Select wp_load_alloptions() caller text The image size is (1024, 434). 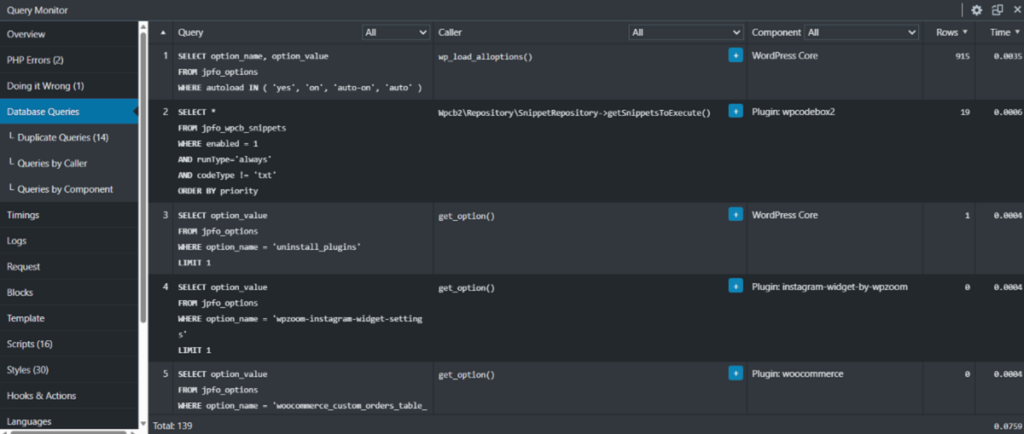coord(485,57)
